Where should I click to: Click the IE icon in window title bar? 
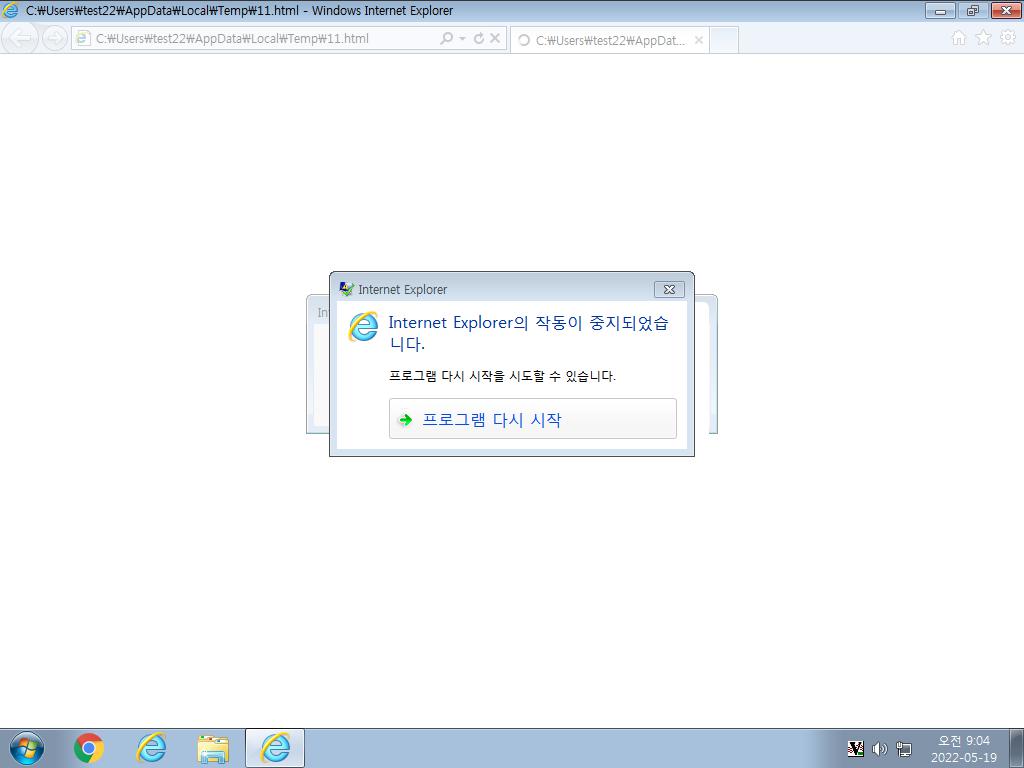click(10, 10)
